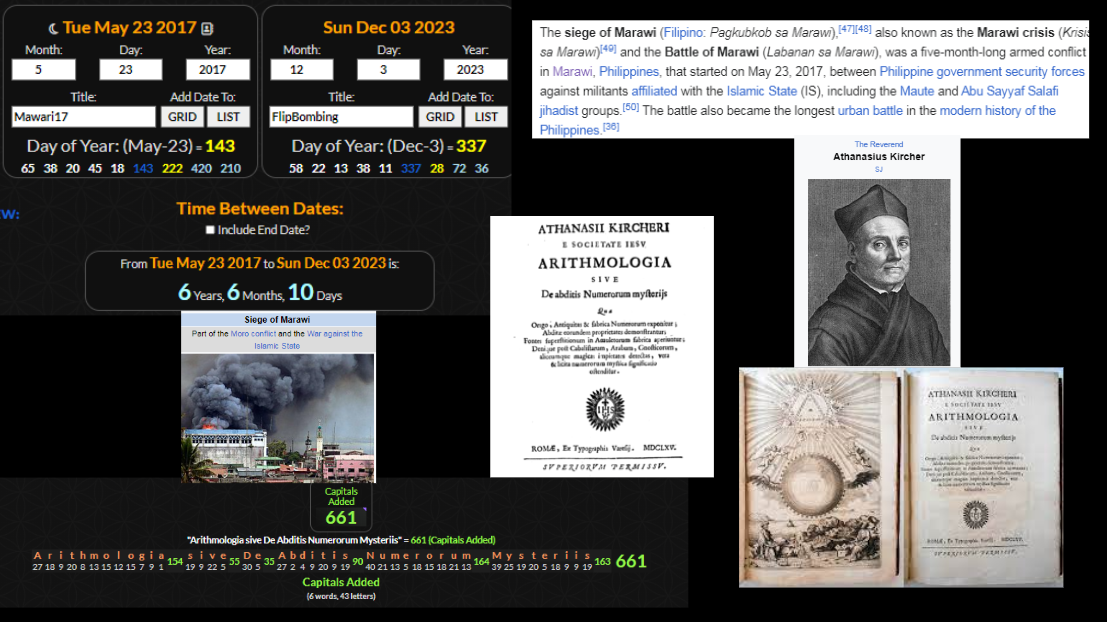Open 'The Reverend' link above Athanasius Kircher
This screenshot has width=1107, height=622.
878,144
